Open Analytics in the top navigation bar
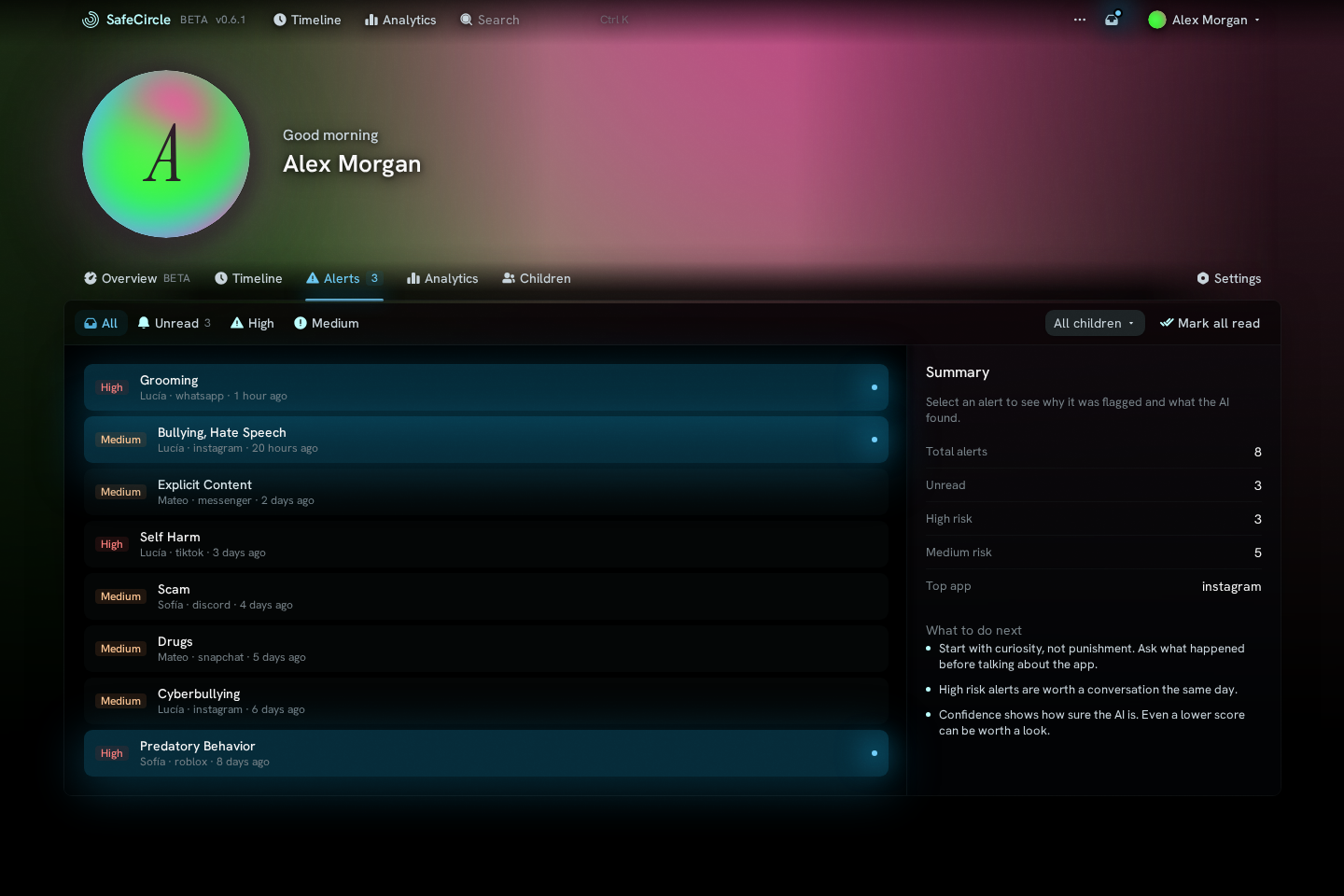The height and width of the screenshot is (896, 1344). tap(400, 20)
